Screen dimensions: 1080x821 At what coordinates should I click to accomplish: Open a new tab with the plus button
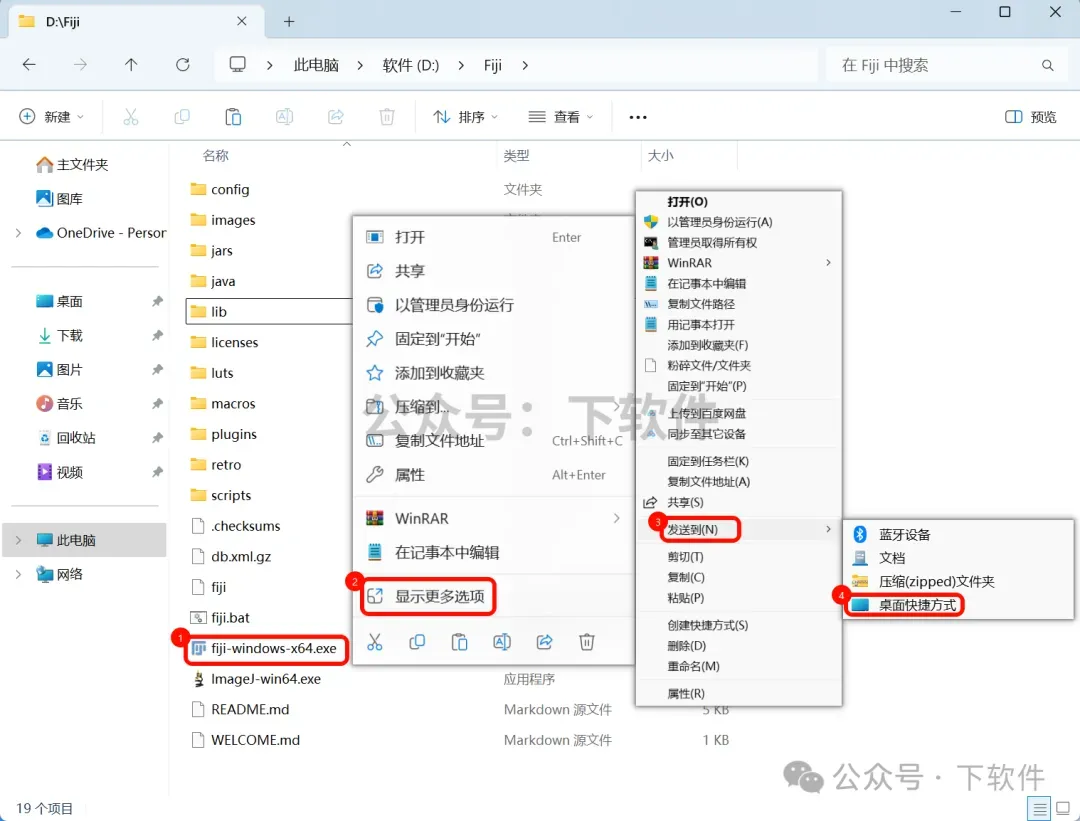289,22
